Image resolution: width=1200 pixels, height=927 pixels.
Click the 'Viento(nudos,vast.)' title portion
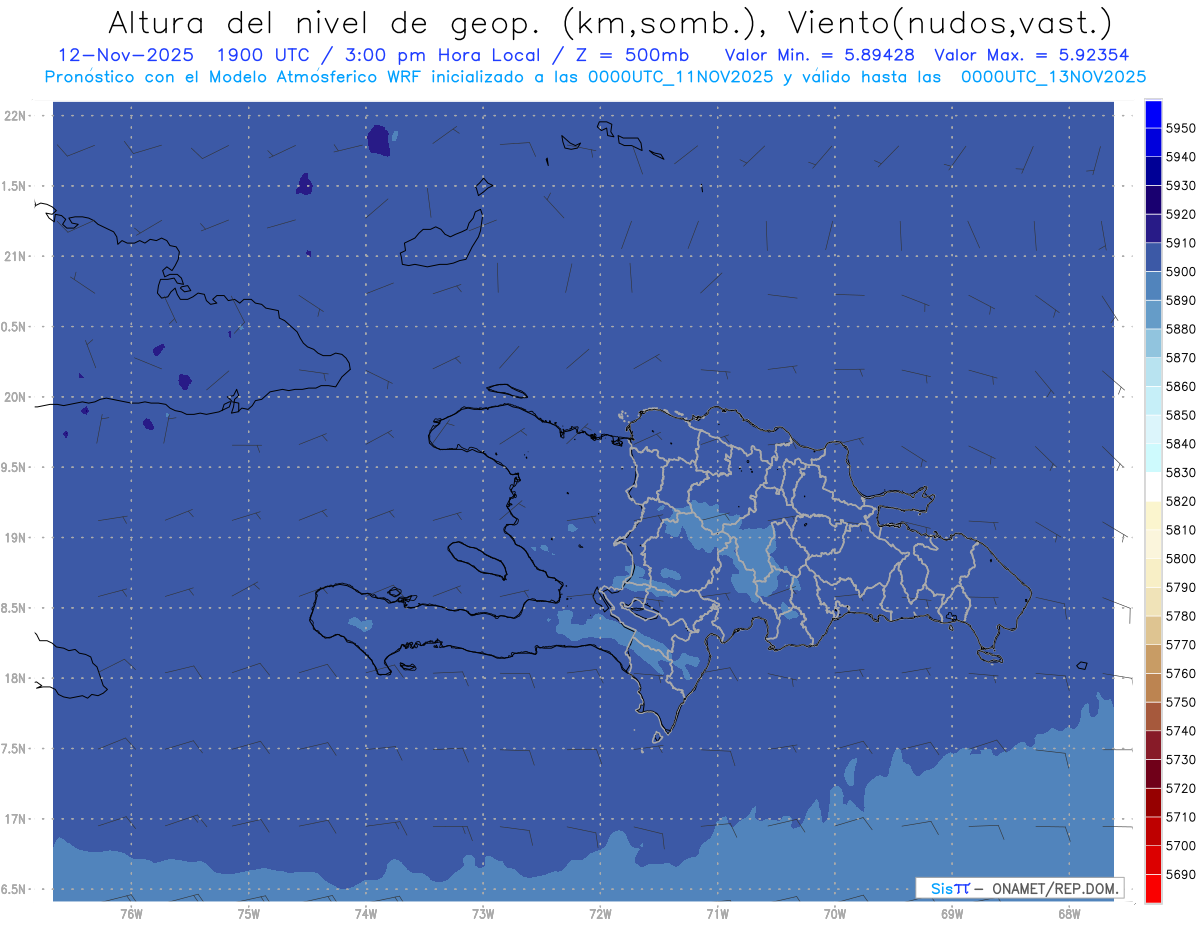point(948,22)
